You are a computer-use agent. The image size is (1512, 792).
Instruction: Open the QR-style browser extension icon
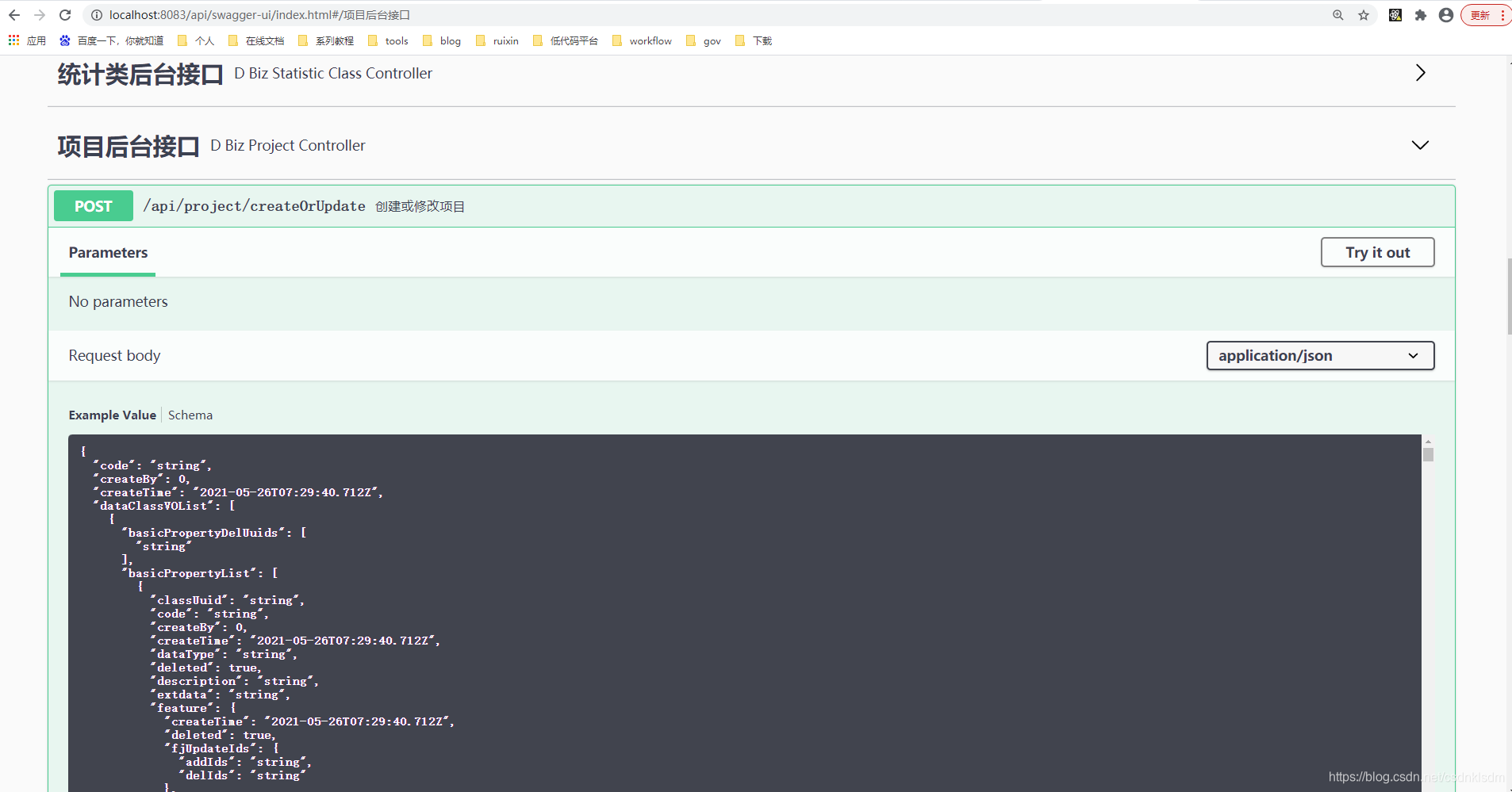1395,15
